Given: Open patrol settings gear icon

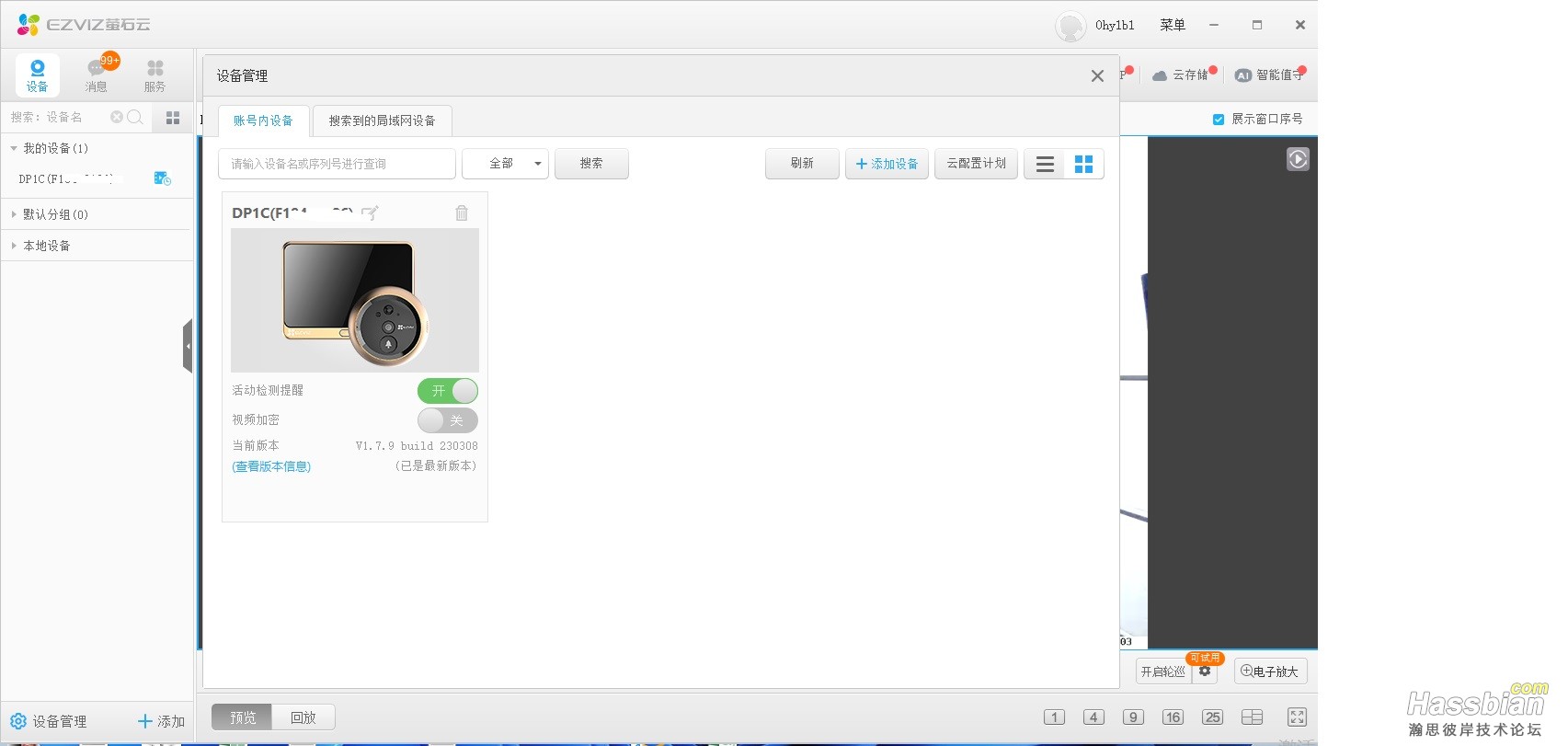Looking at the screenshot, I should [1205, 671].
